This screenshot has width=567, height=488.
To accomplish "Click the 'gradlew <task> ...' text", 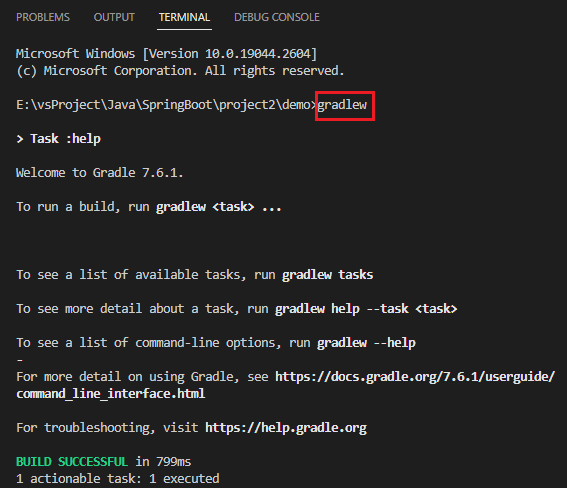I will 219,207.
